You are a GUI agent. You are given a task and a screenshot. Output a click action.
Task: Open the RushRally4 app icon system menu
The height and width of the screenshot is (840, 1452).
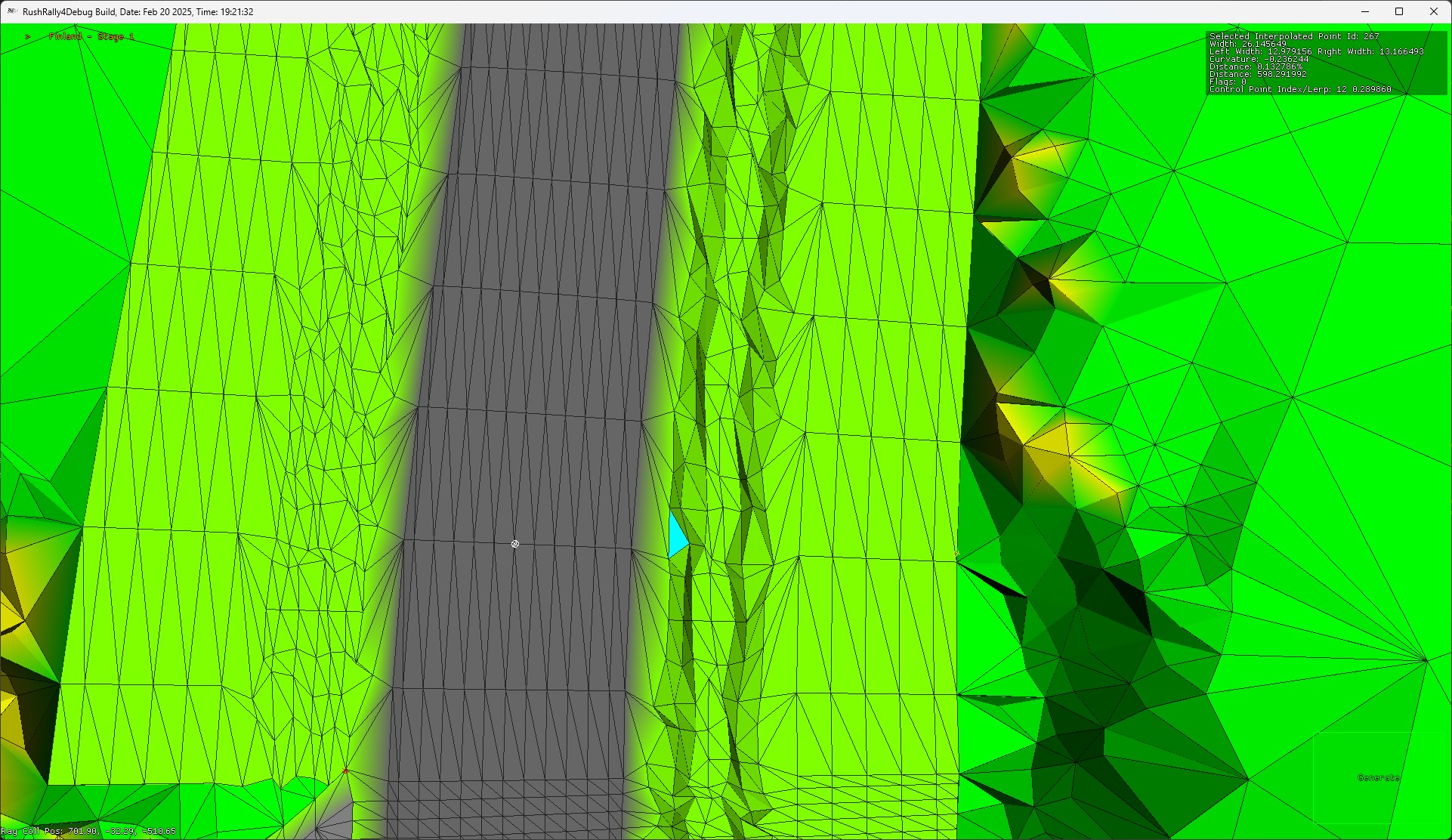(x=11, y=11)
